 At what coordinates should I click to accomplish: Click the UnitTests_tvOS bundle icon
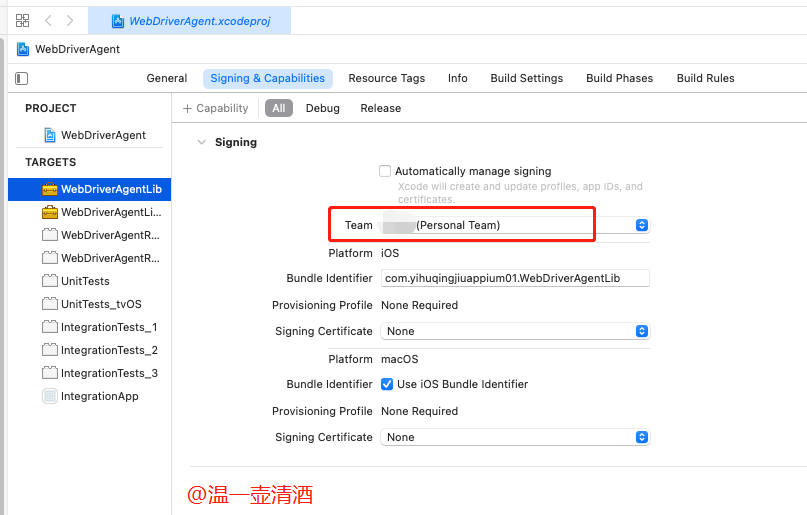coord(50,304)
